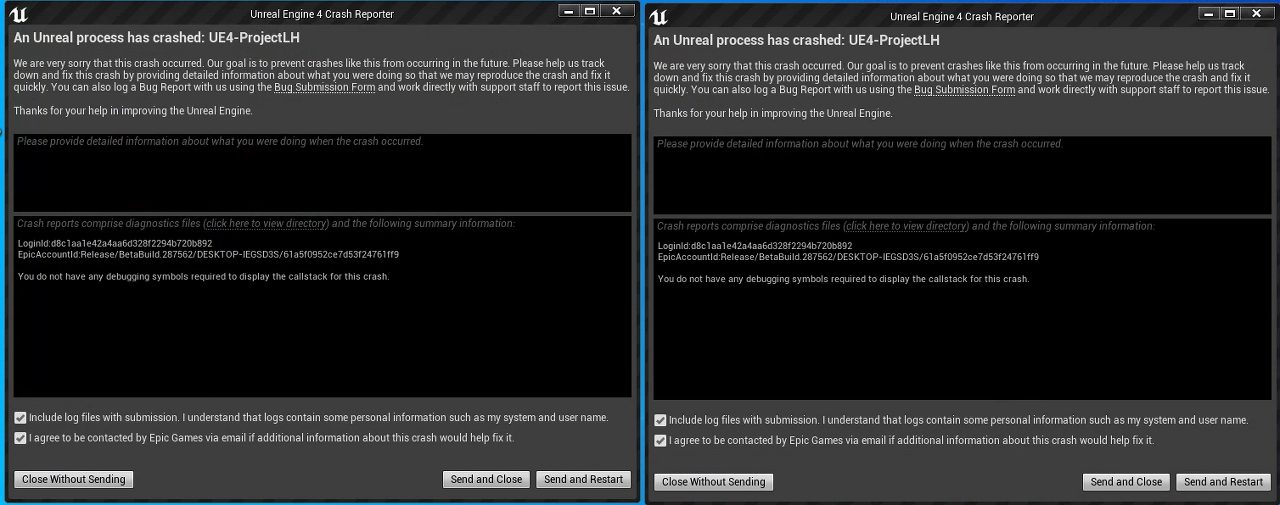Toggle agree to be contacted in left window
The height and width of the screenshot is (505, 1280).
(20, 438)
